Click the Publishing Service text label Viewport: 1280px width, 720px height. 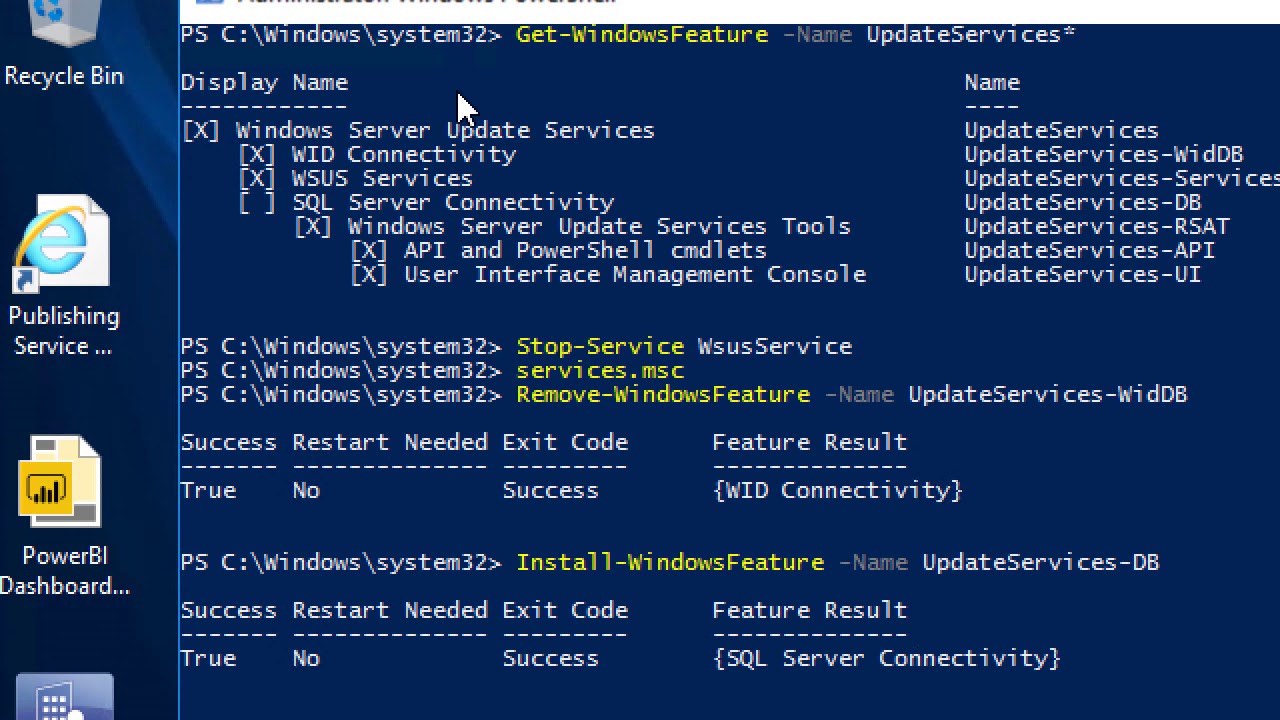(x=64, y=331)
